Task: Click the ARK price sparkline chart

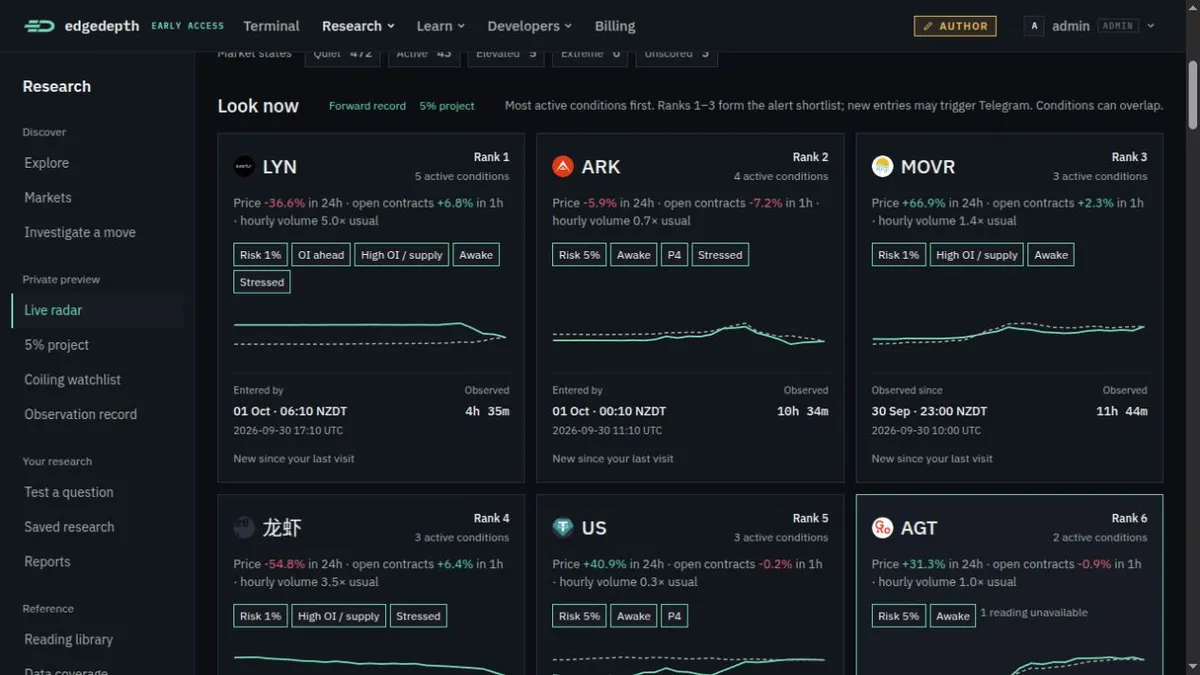Action: pyautogui.click(x=690, y=333)
